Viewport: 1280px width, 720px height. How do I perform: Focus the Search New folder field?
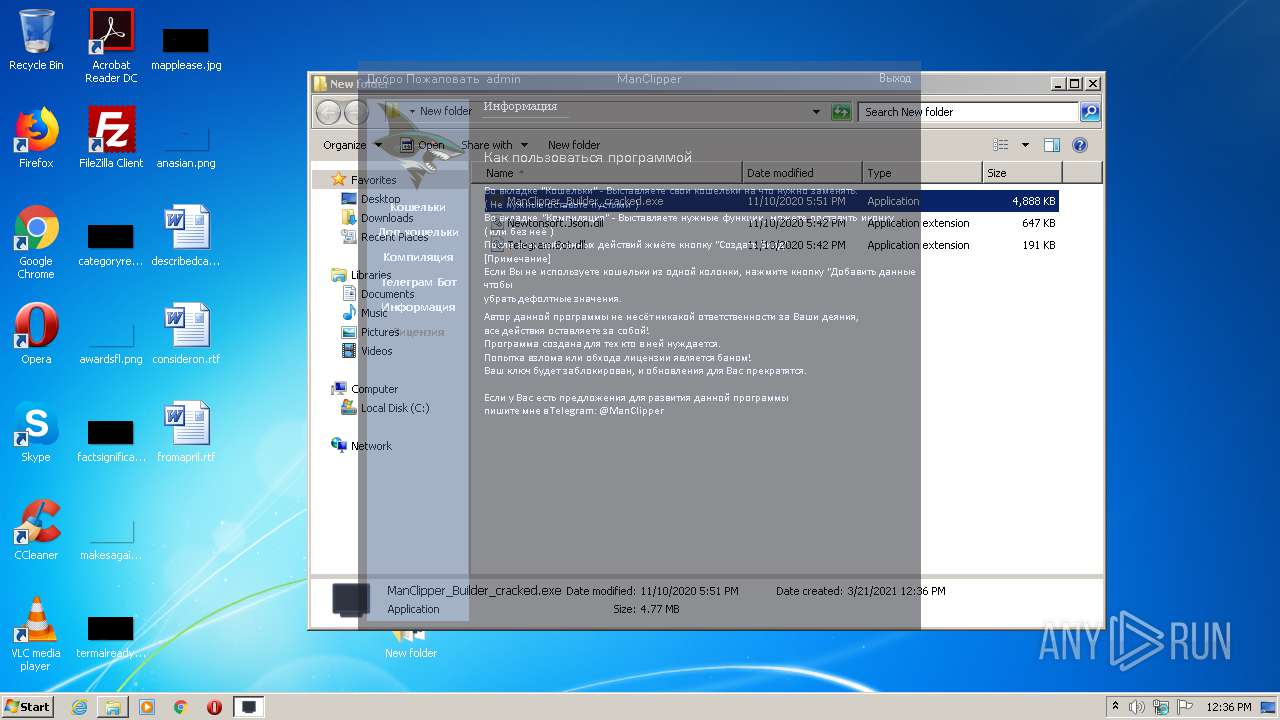coord(968,112)
